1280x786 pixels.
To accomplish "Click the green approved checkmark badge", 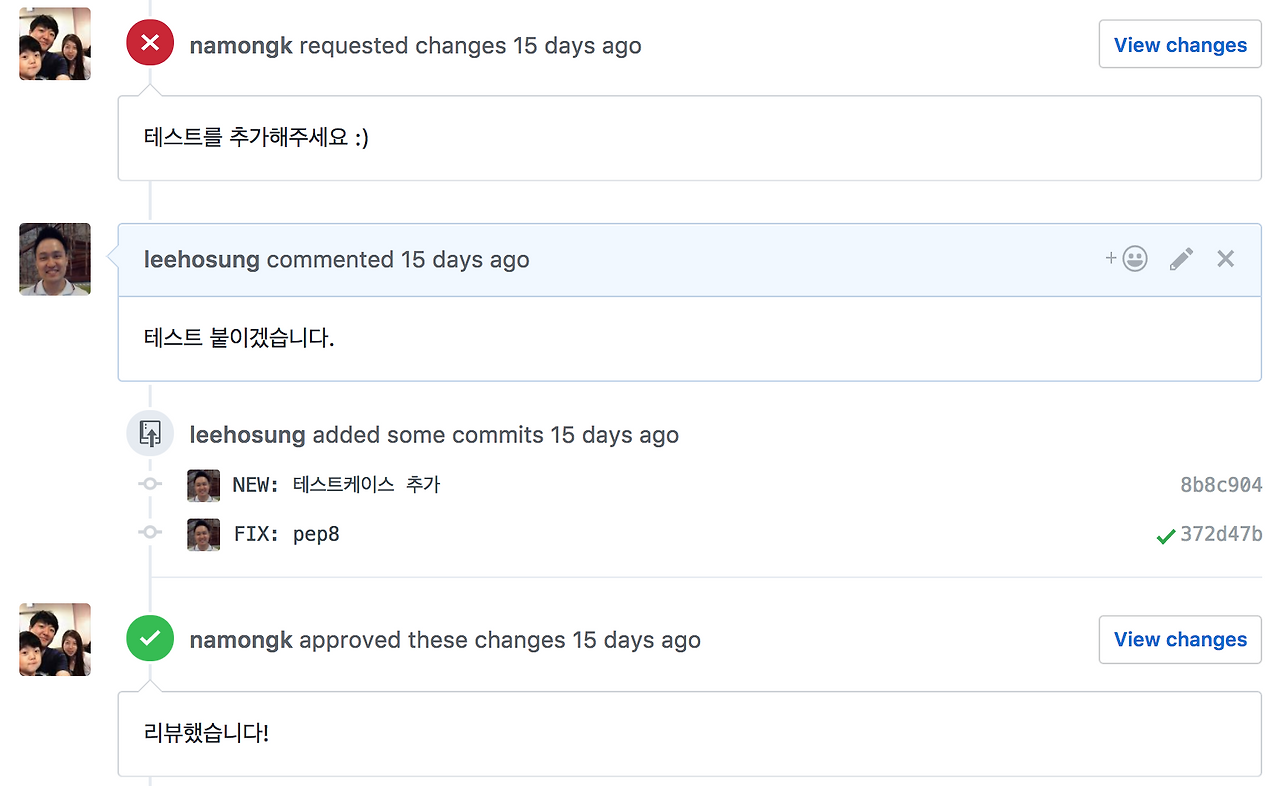I will 150,638.
